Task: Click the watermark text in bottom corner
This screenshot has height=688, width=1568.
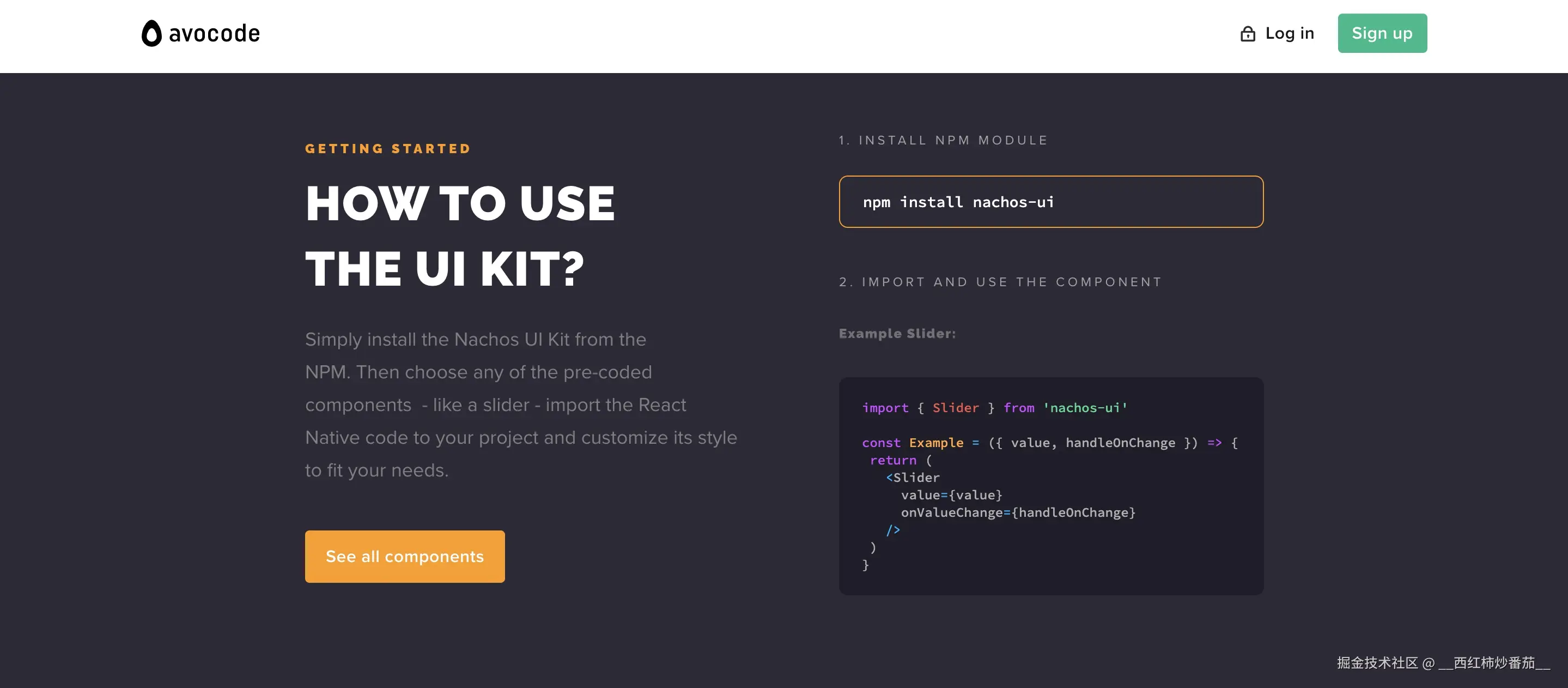Action: point(1443,662)
